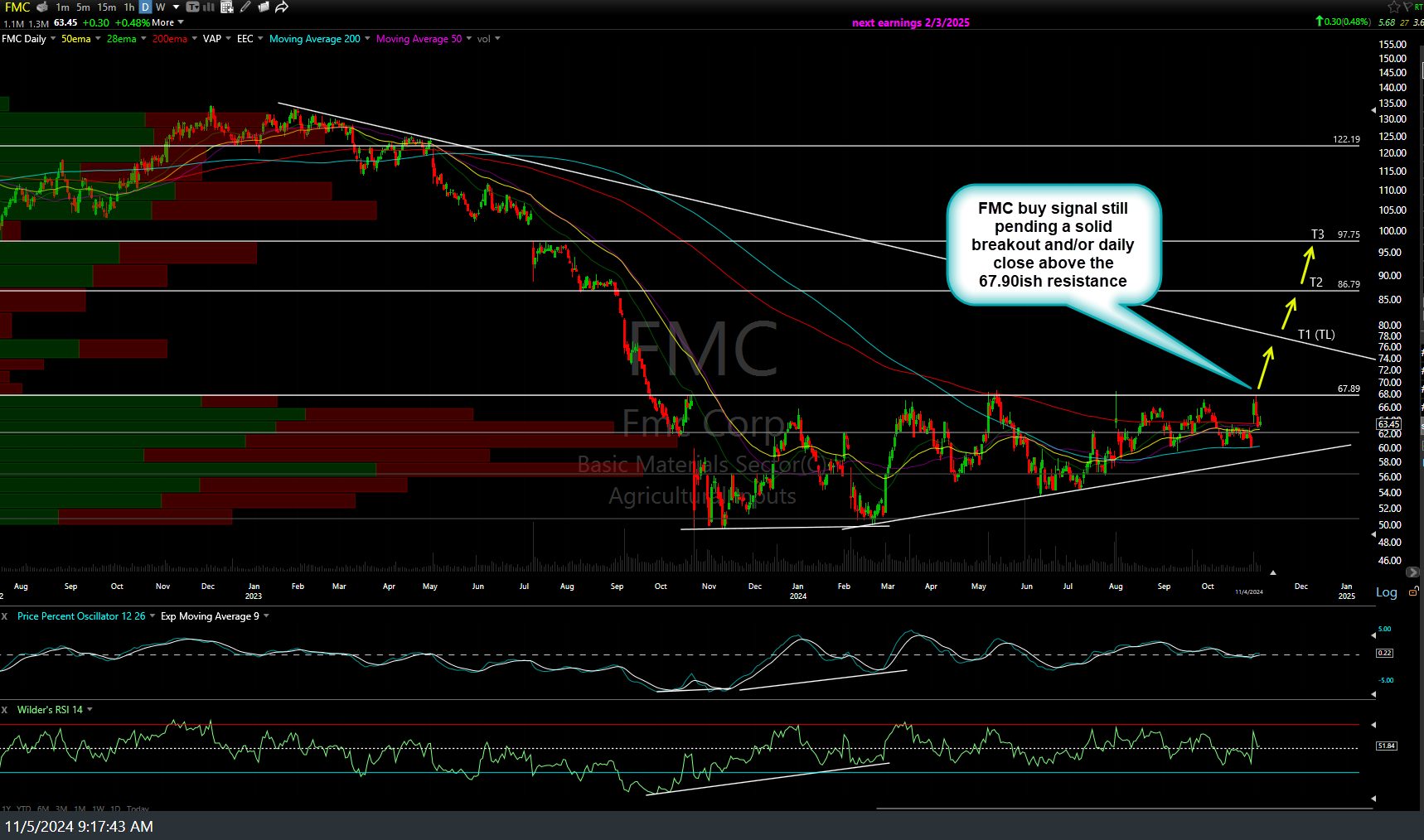This screenshot has height=840, width=1424.
Task: Open the More quote details menu
Action: [167, 23]
